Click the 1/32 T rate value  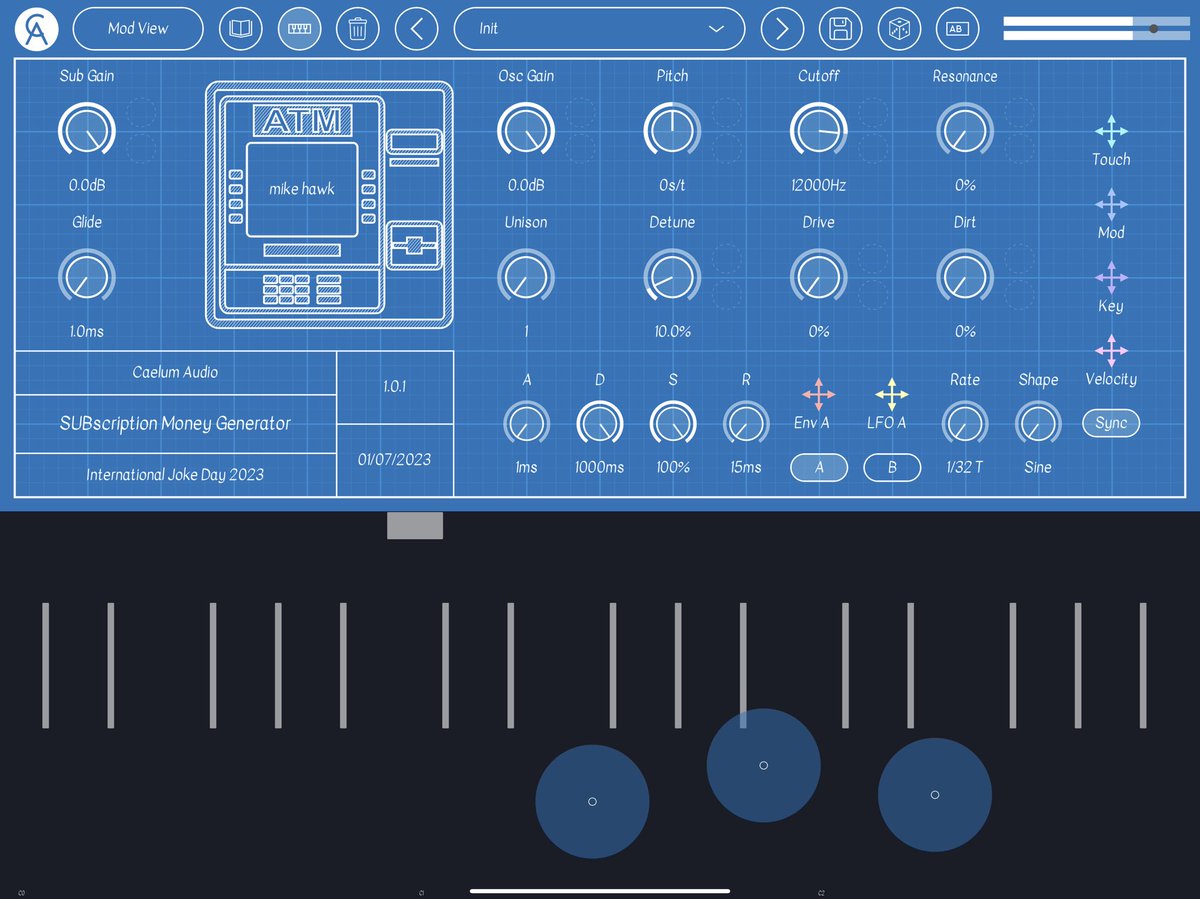pyautogui.click(x=965, y=467)
